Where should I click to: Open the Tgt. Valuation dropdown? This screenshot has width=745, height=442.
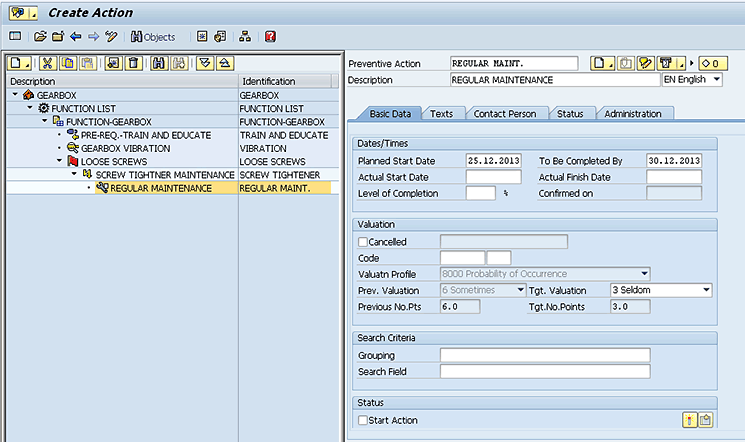(x=706, y=290)
